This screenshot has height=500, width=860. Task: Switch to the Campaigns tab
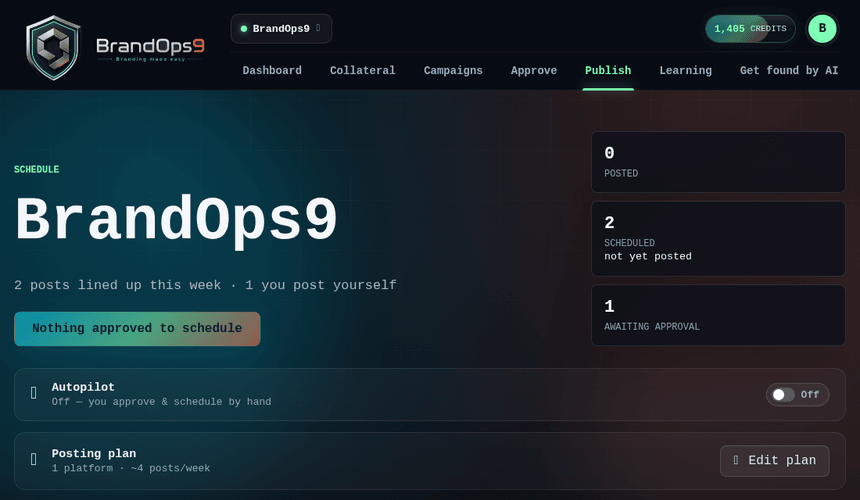[x=453, y=70]
